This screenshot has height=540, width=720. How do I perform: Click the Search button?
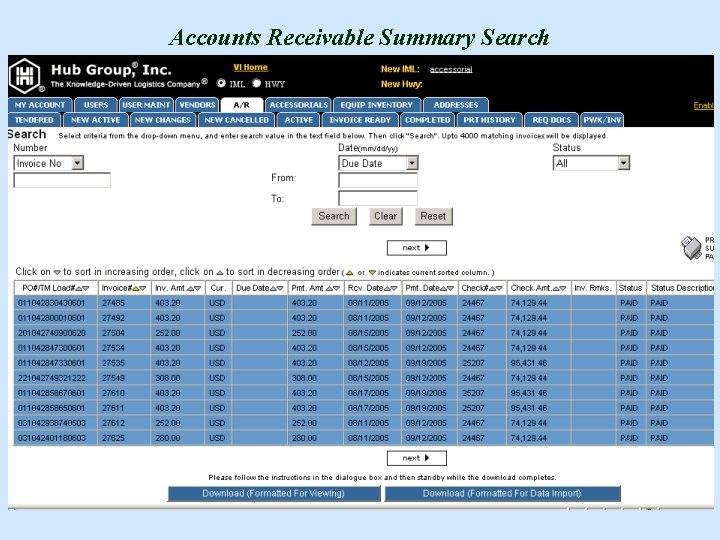point(334,216)
